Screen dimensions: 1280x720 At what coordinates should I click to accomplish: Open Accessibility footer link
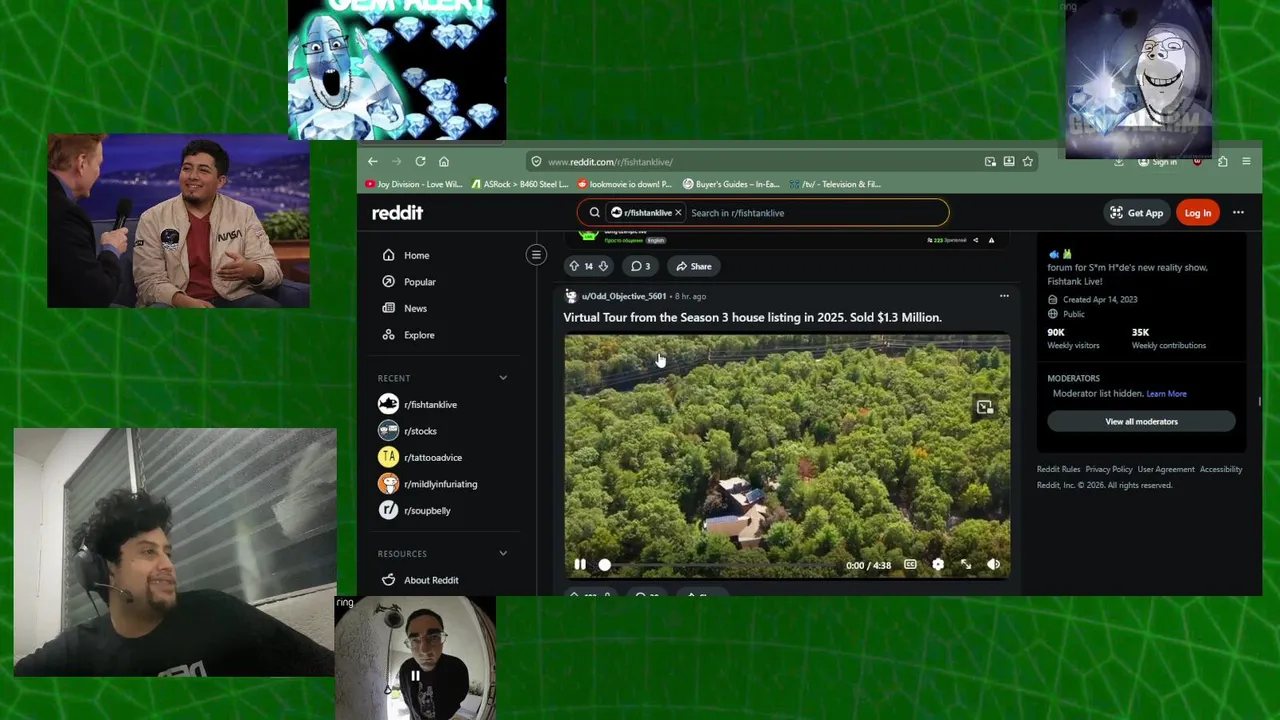coord(1221,469)
